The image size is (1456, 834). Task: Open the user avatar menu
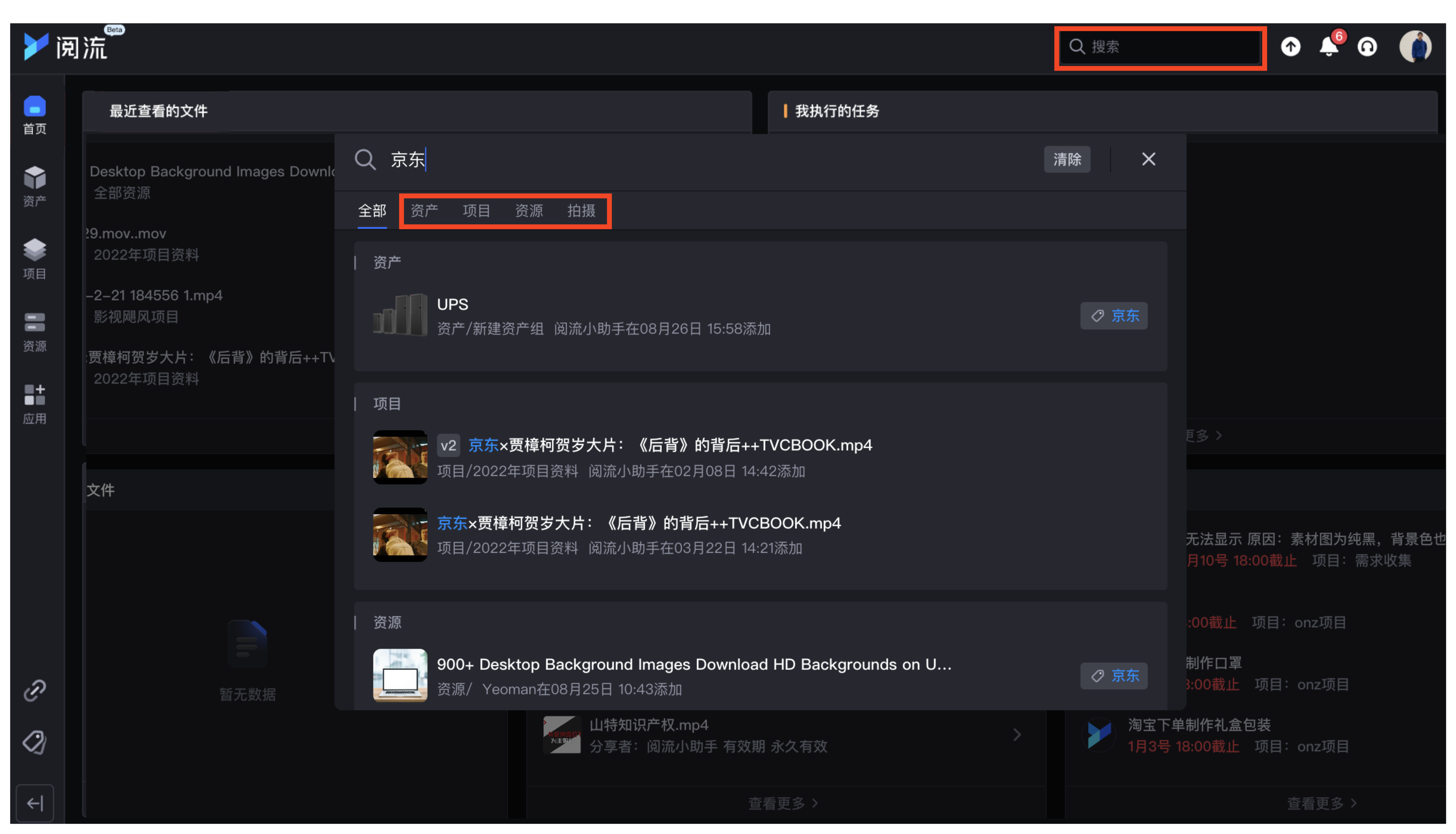[1415, 46]
